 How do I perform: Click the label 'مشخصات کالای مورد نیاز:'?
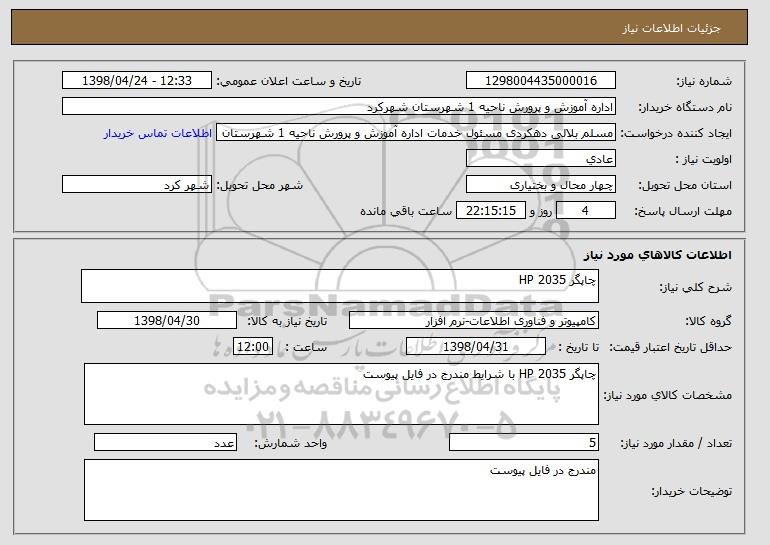click(x=668, y=395)
